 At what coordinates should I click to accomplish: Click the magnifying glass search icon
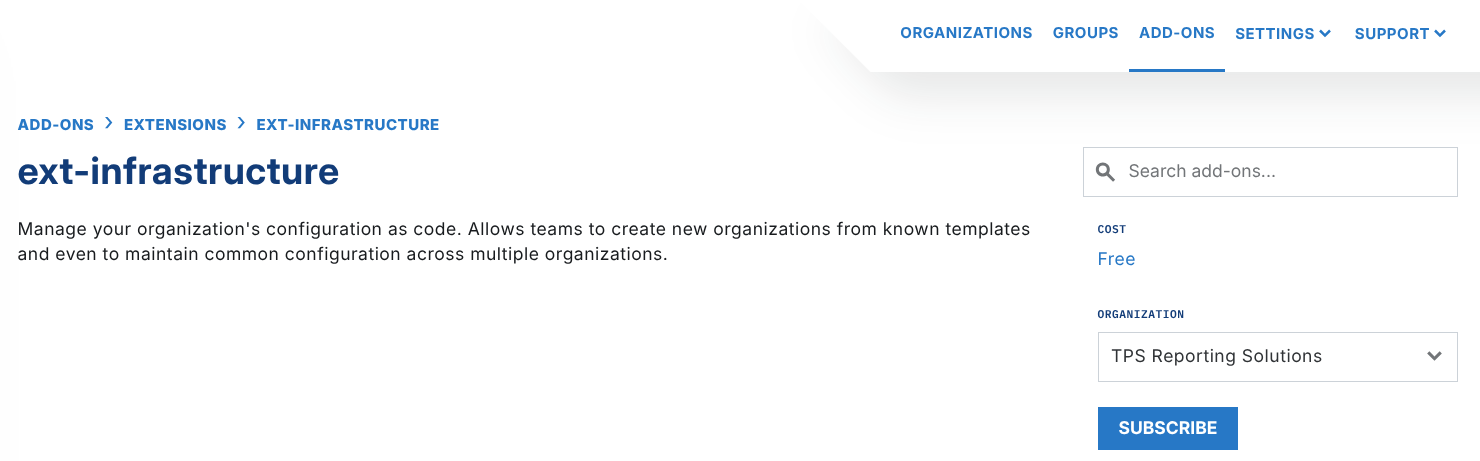[1105, 172]
